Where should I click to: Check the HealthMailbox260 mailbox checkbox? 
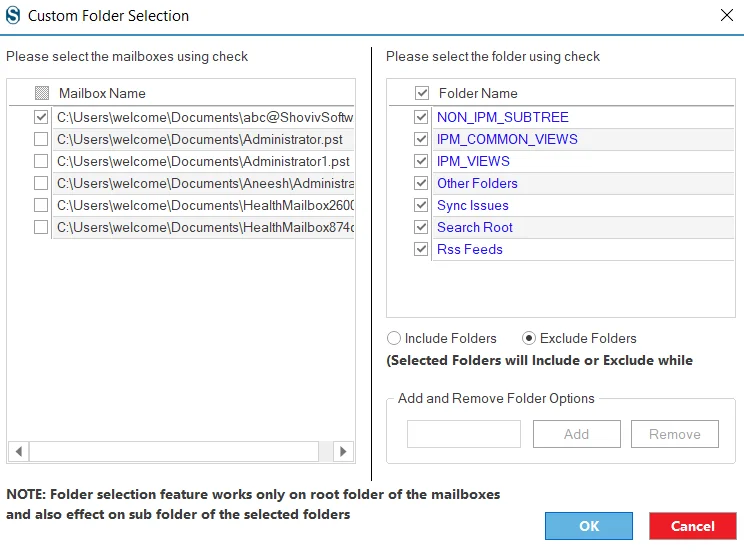41,205
